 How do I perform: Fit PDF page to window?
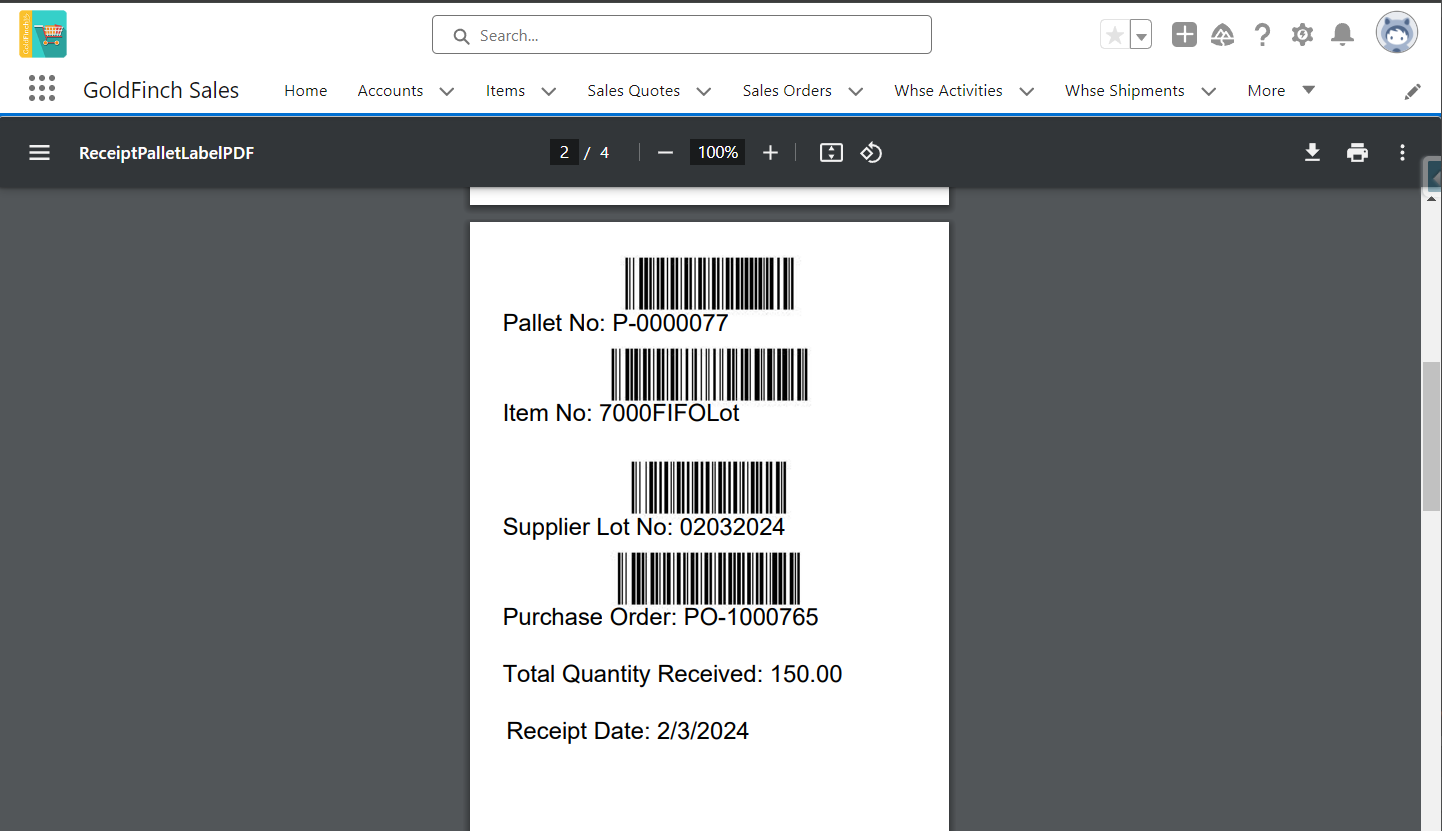point(831,152)
